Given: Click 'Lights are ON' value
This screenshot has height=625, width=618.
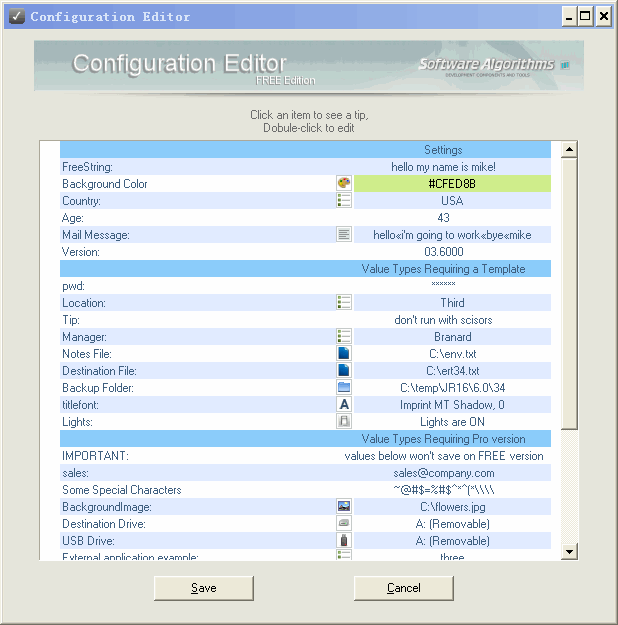Looking at the screenshot, I should coord(452,422).
